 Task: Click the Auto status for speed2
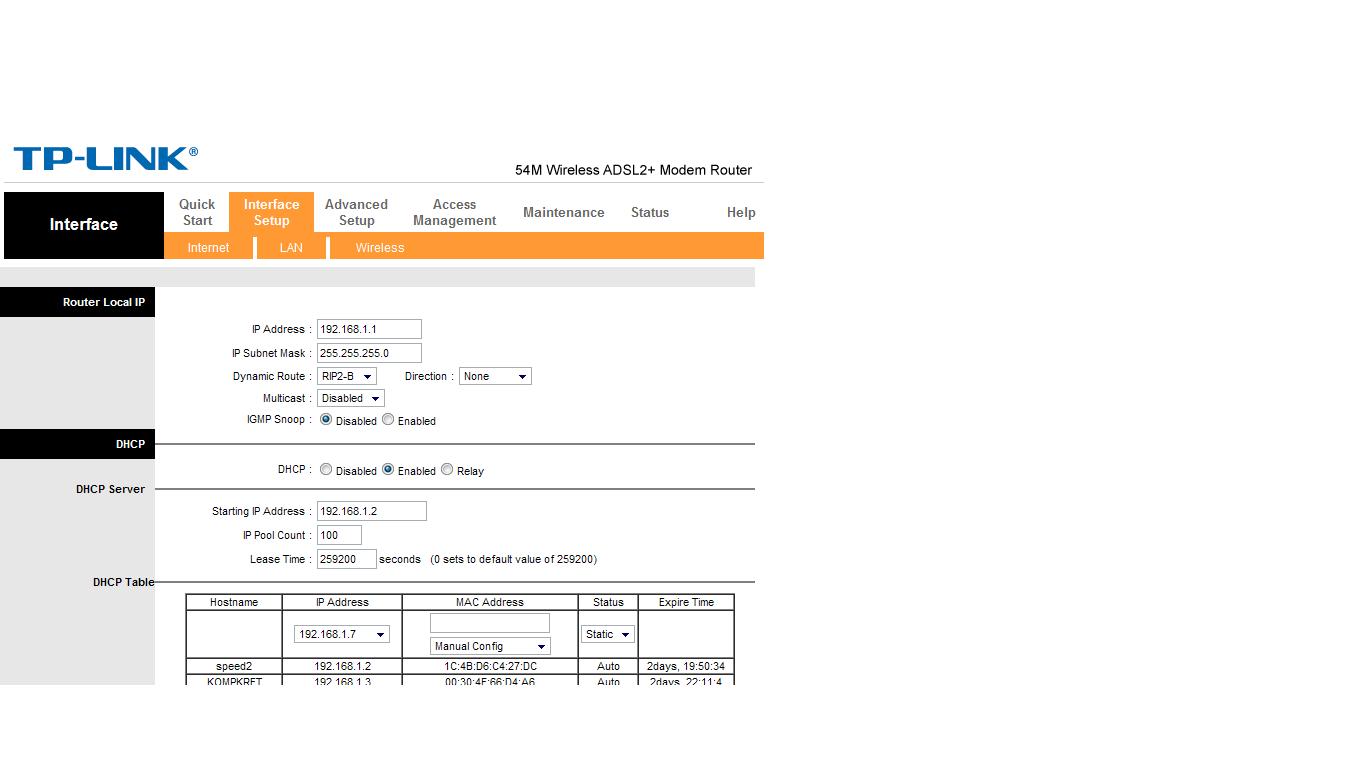click(x=608, y=666)
